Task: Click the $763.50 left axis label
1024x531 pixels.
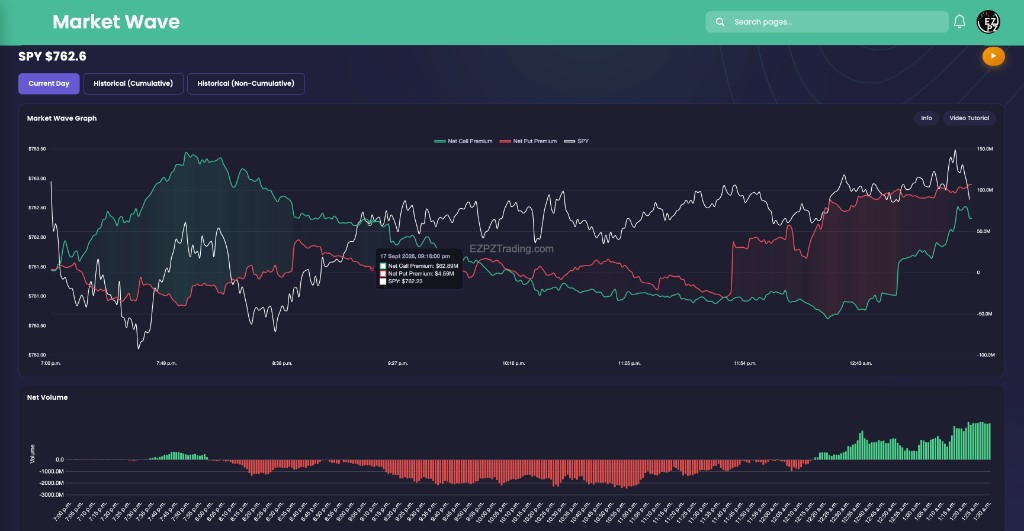Action: coord(37,149)
